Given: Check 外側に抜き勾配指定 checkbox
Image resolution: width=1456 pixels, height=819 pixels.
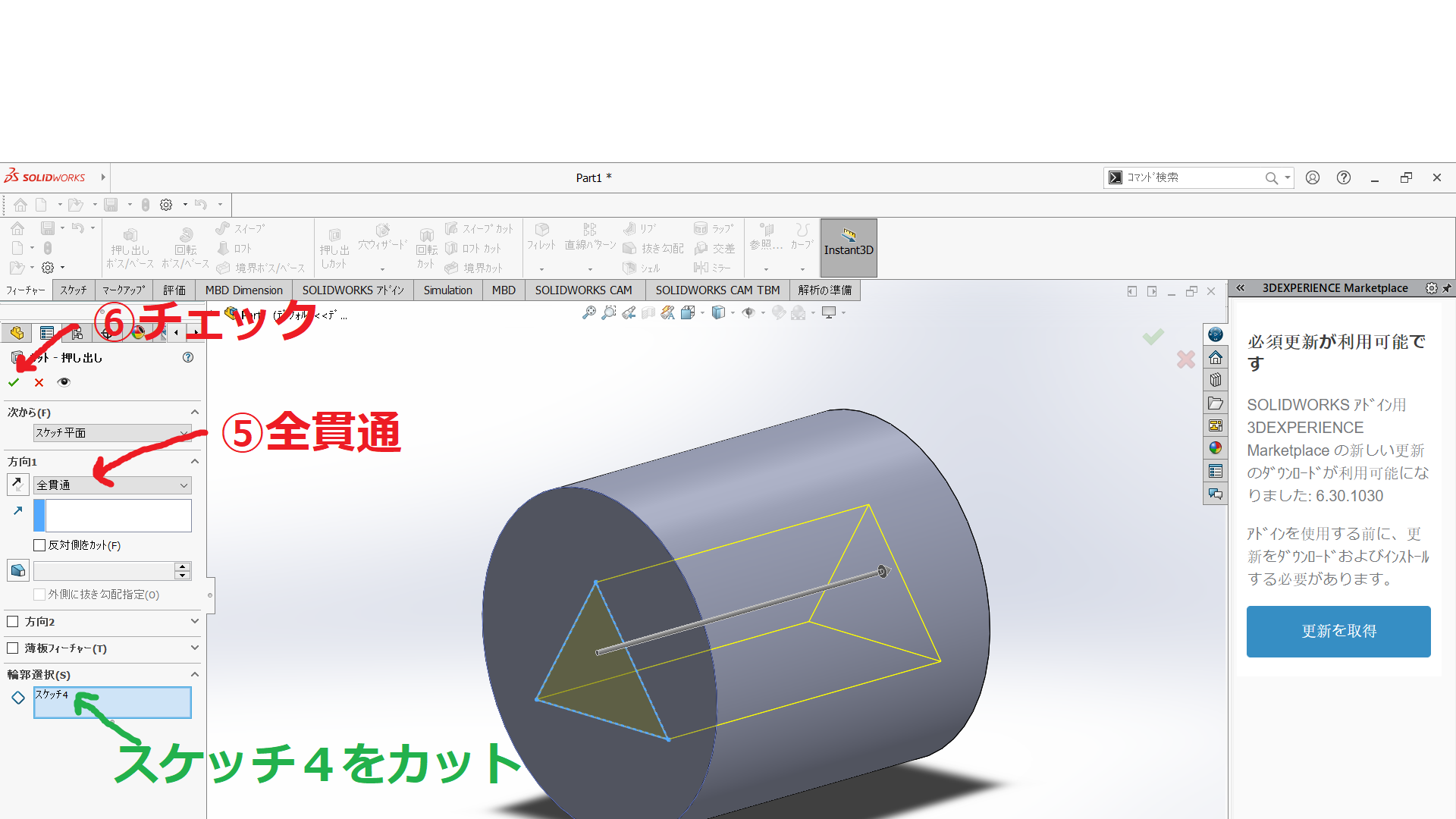Looking at the screenshot, I should click(x=39, y=595).
